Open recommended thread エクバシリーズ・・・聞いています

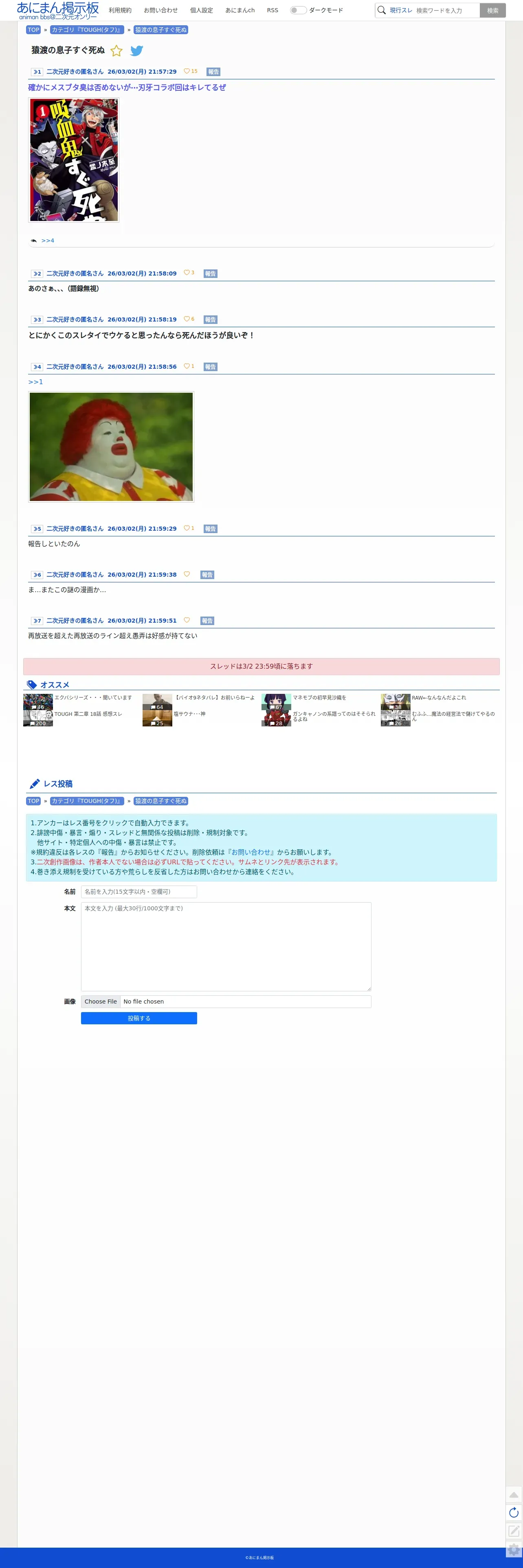[92, 698]
